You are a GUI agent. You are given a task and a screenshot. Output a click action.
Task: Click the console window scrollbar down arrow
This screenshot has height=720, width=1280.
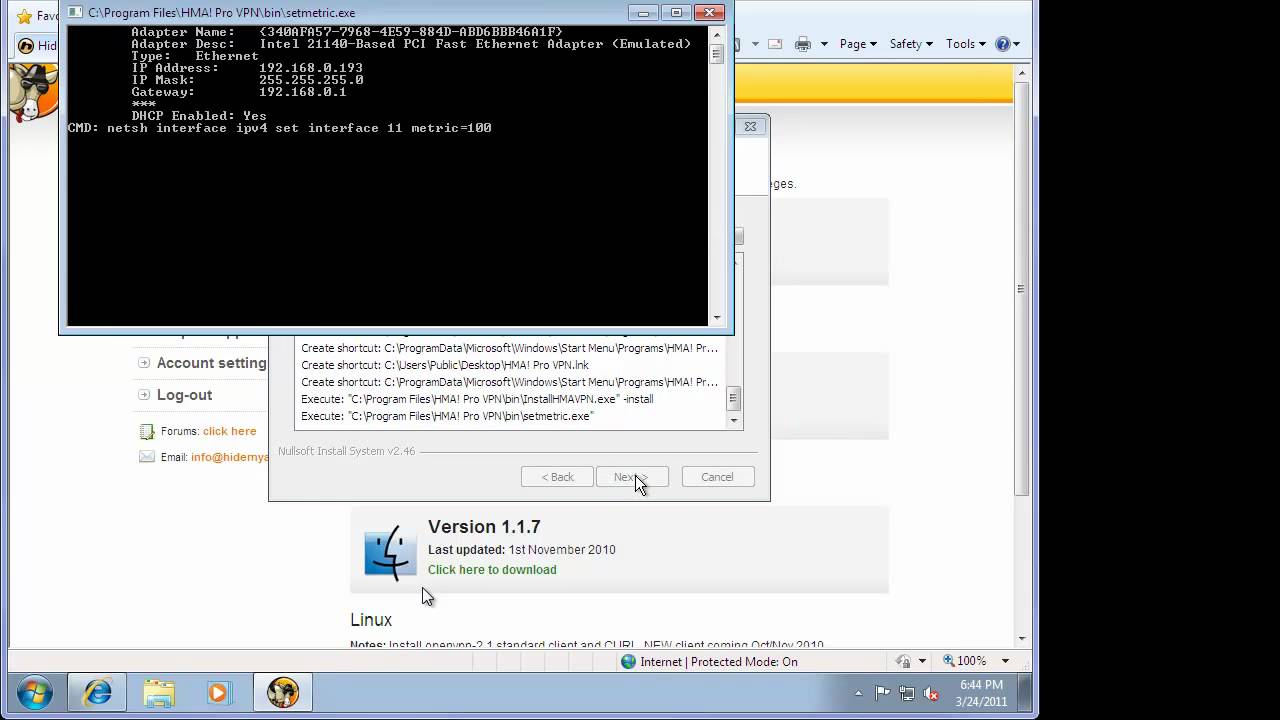point(717,318)
